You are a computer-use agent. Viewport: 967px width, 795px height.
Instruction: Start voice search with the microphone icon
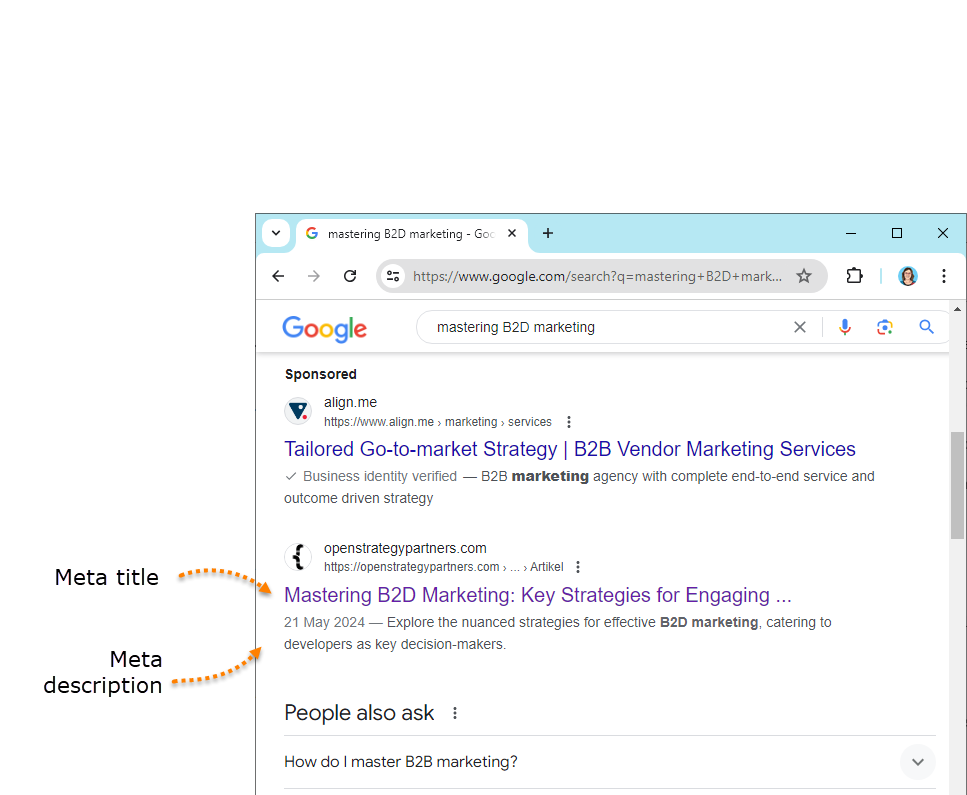845,327
